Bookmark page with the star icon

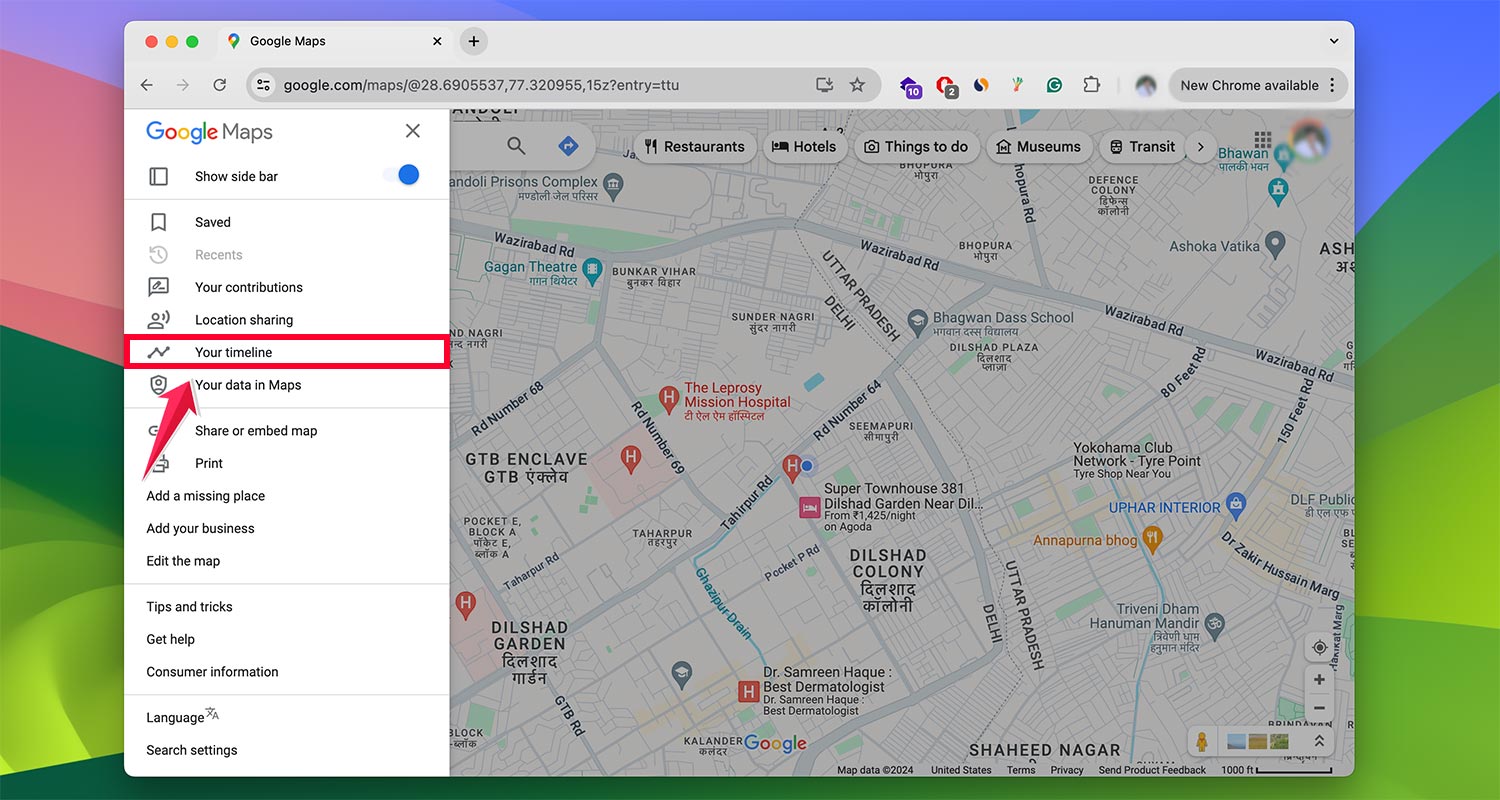pos(857,85)
